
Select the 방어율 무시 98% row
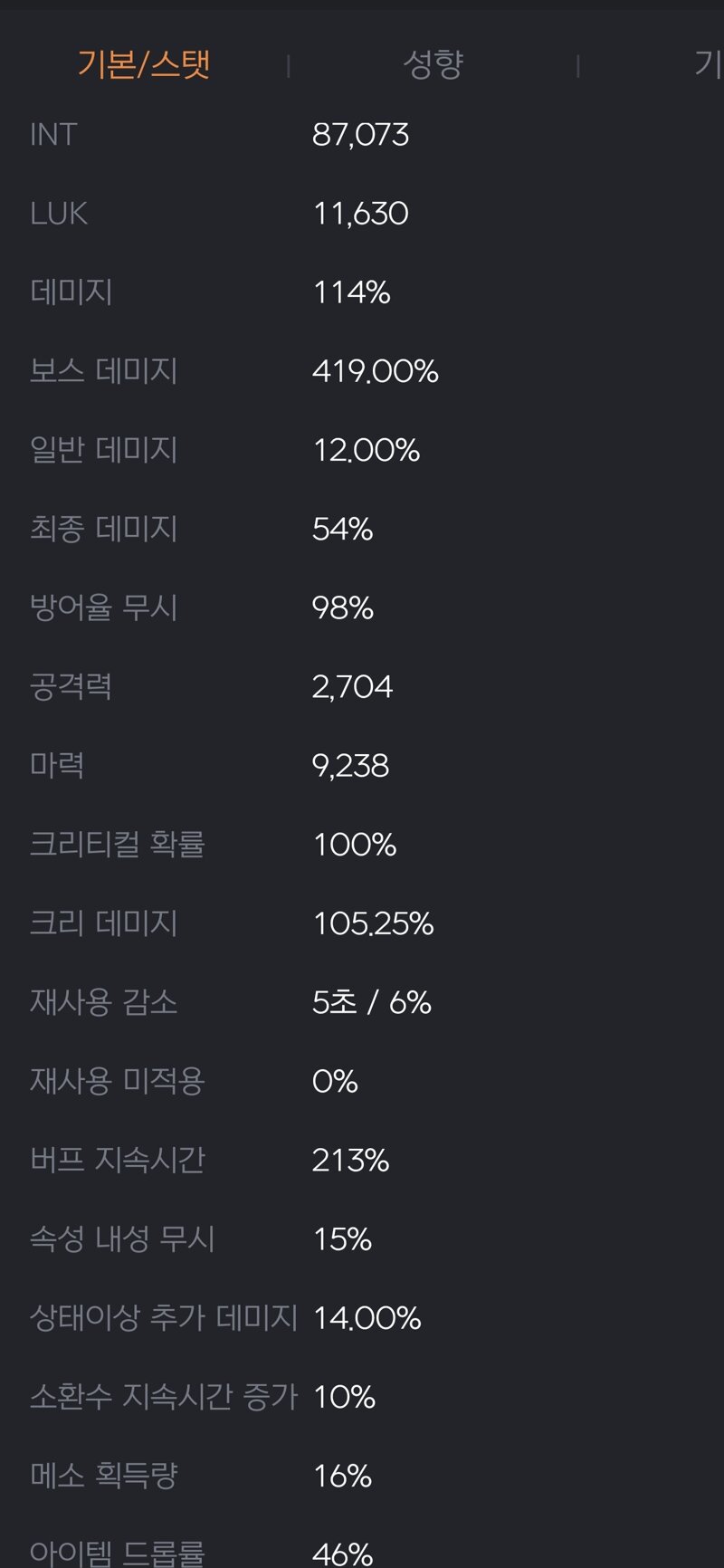pos(362,607)
